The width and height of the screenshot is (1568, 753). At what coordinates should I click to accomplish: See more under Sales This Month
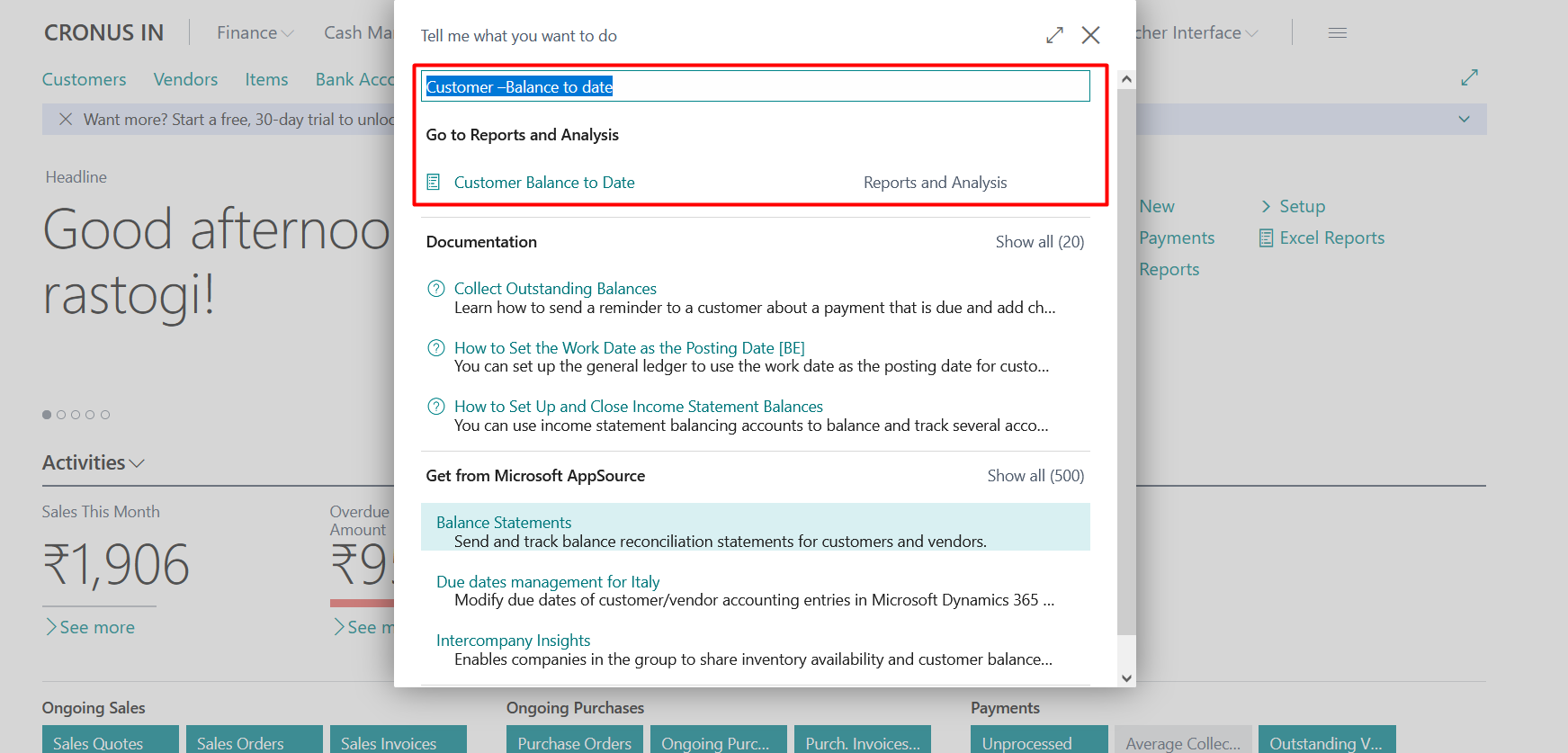[90, 627]
